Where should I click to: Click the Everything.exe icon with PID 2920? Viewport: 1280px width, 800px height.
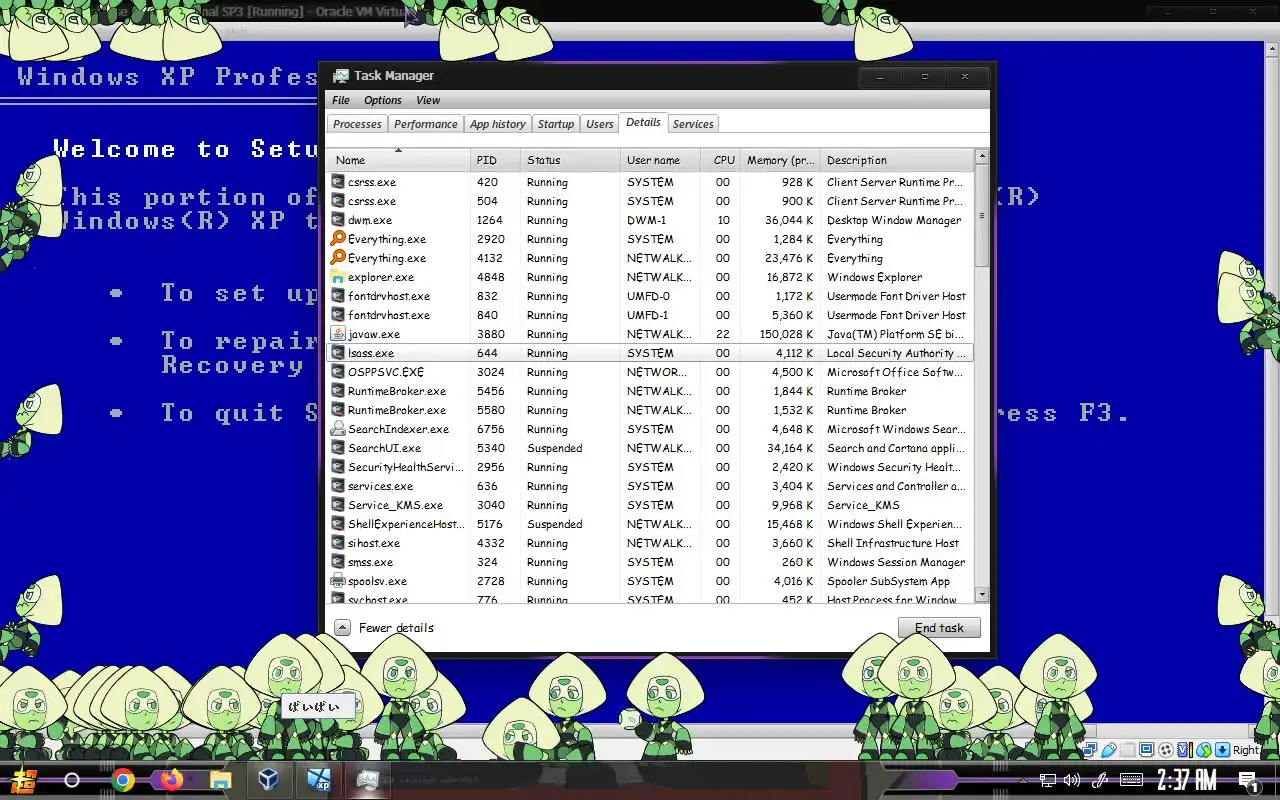(x=338, y=239)
